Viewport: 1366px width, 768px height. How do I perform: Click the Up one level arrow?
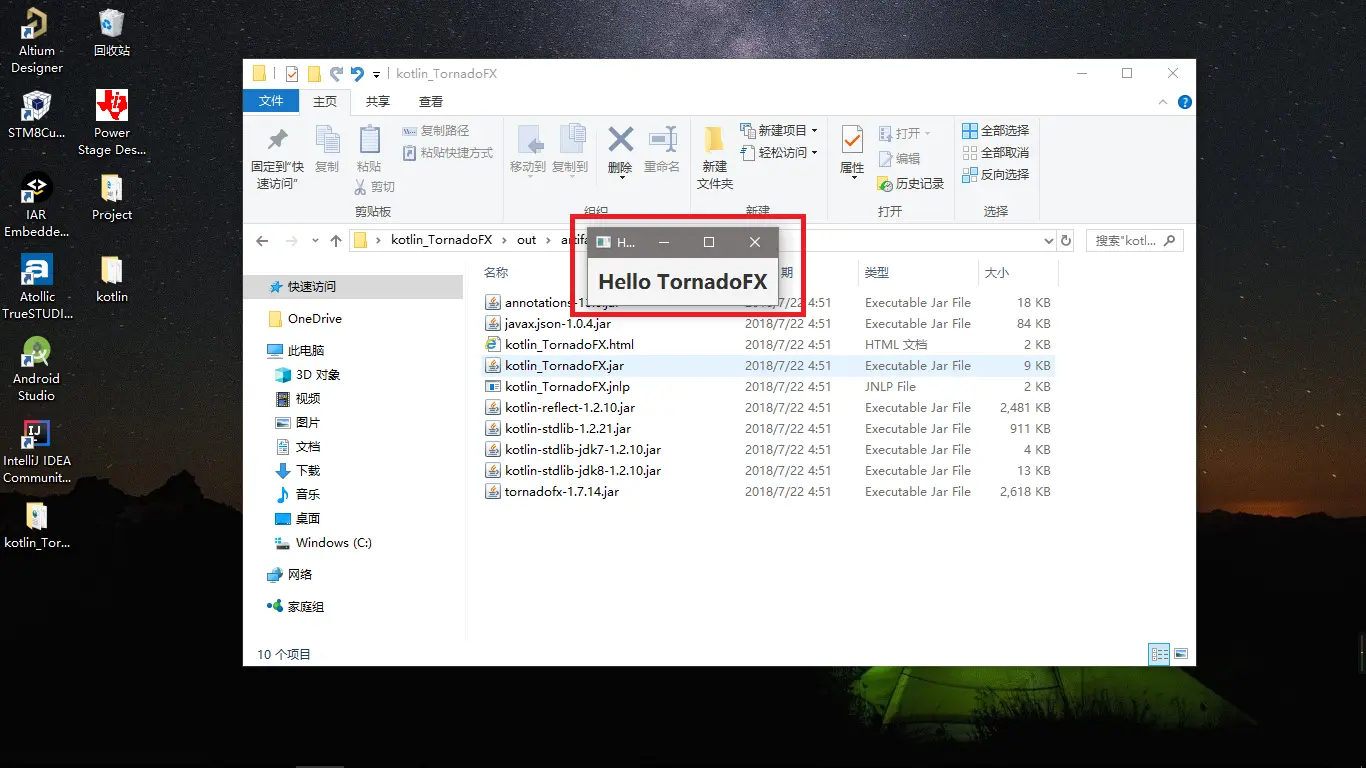pos(336,241)
